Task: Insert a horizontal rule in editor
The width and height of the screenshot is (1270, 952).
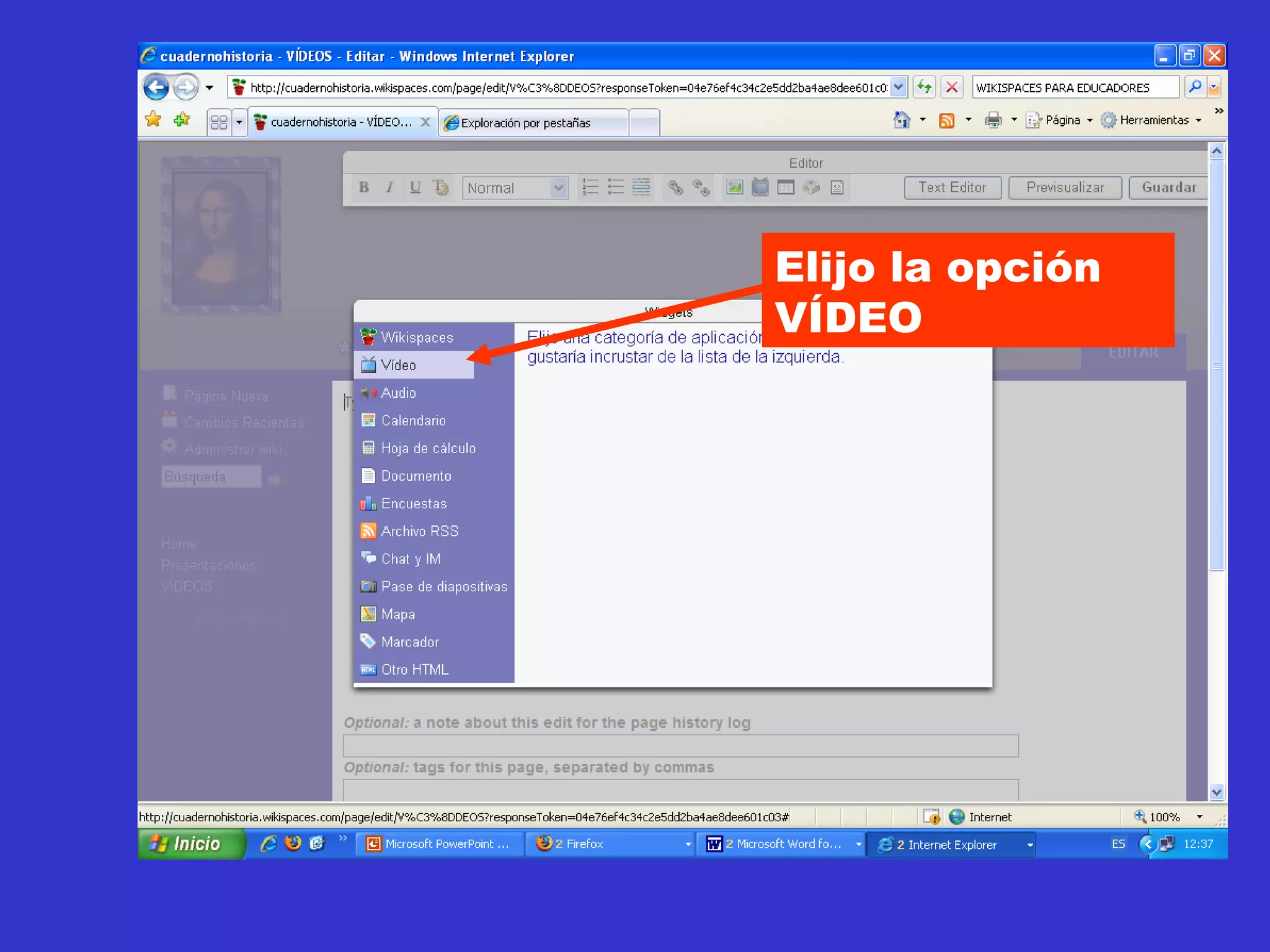Action: click(x=641, y=187)
